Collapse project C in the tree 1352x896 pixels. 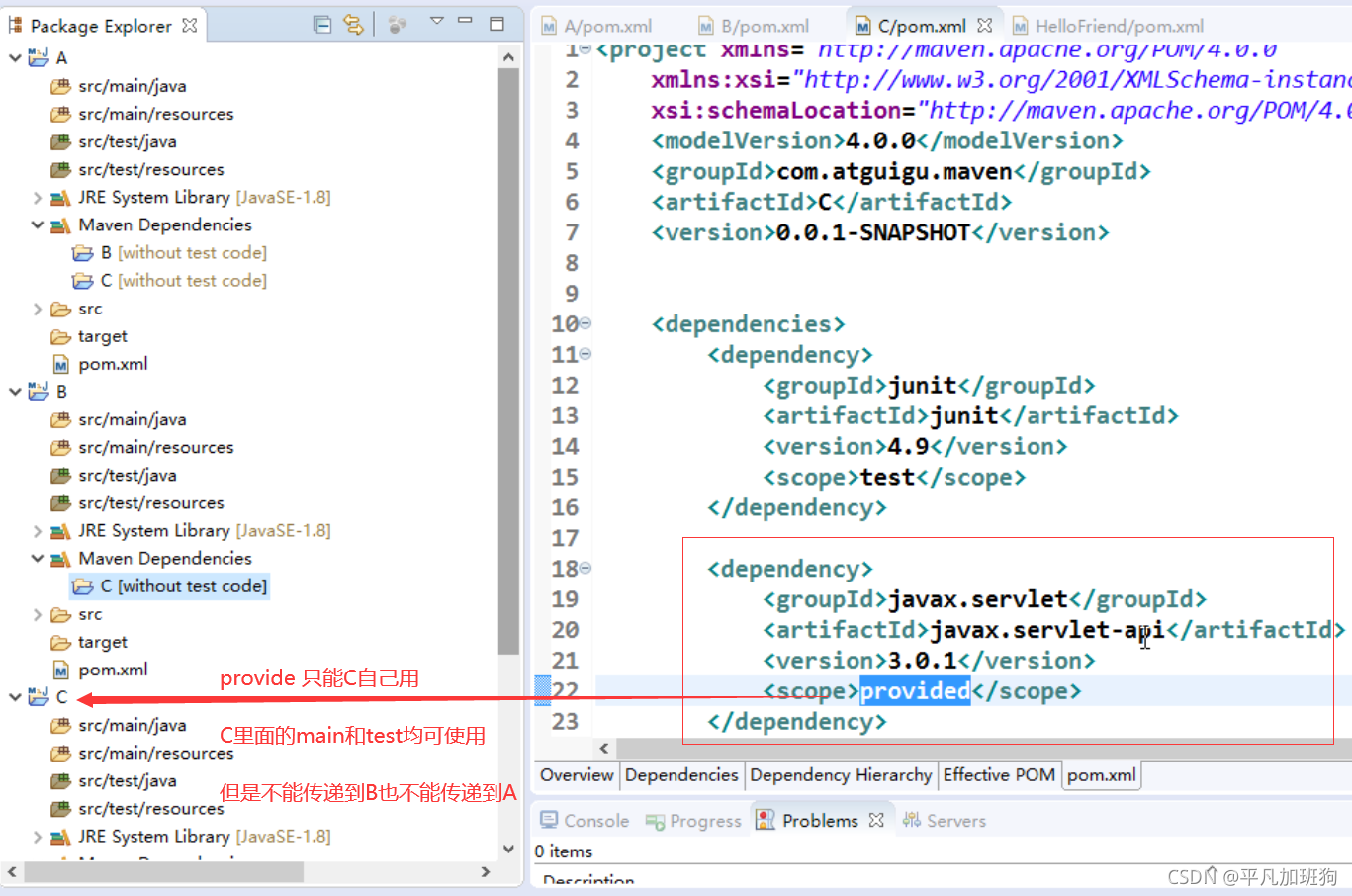coord(15,697)
